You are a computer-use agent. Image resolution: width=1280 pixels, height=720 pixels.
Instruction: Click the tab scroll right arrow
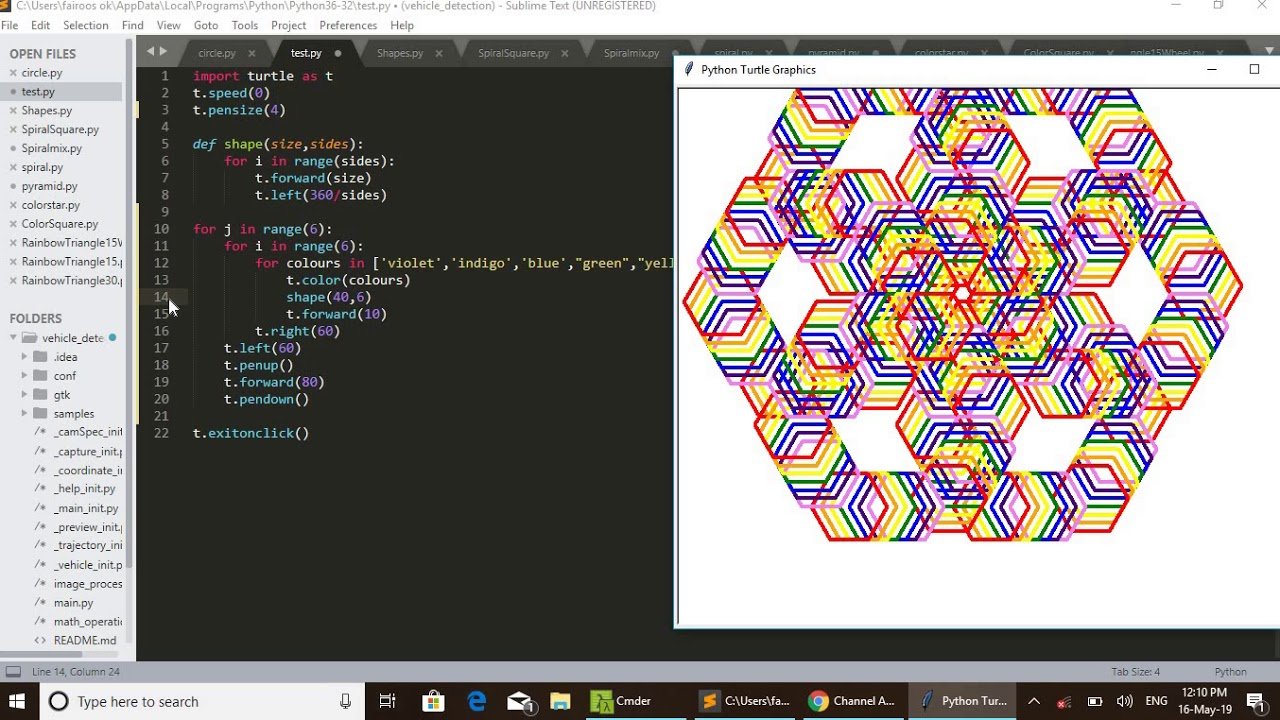click(163, 51)
